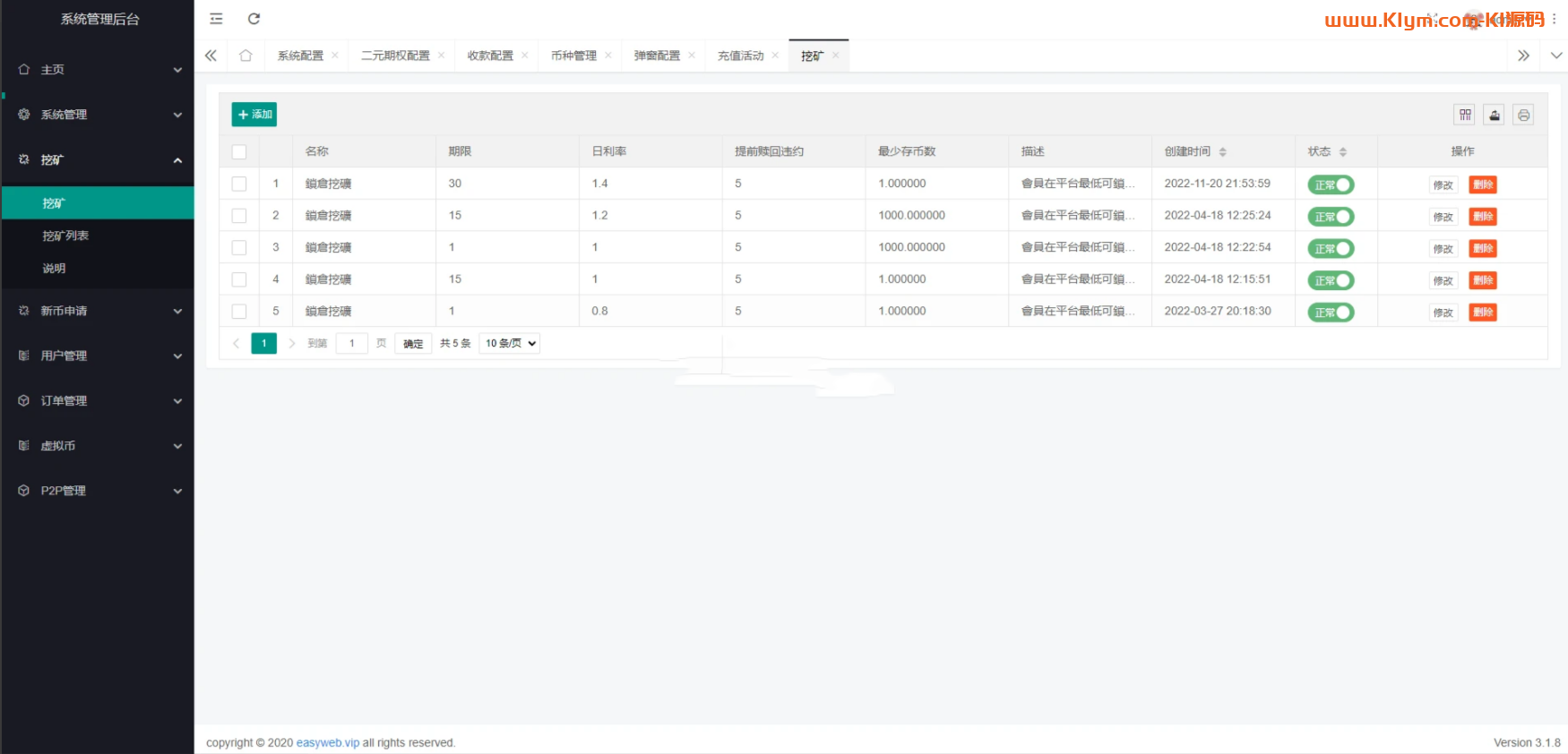This screenshot has width=1568, height=754.
Task: Tick the select-all checkbox in the table header
Action: [239, 152]
